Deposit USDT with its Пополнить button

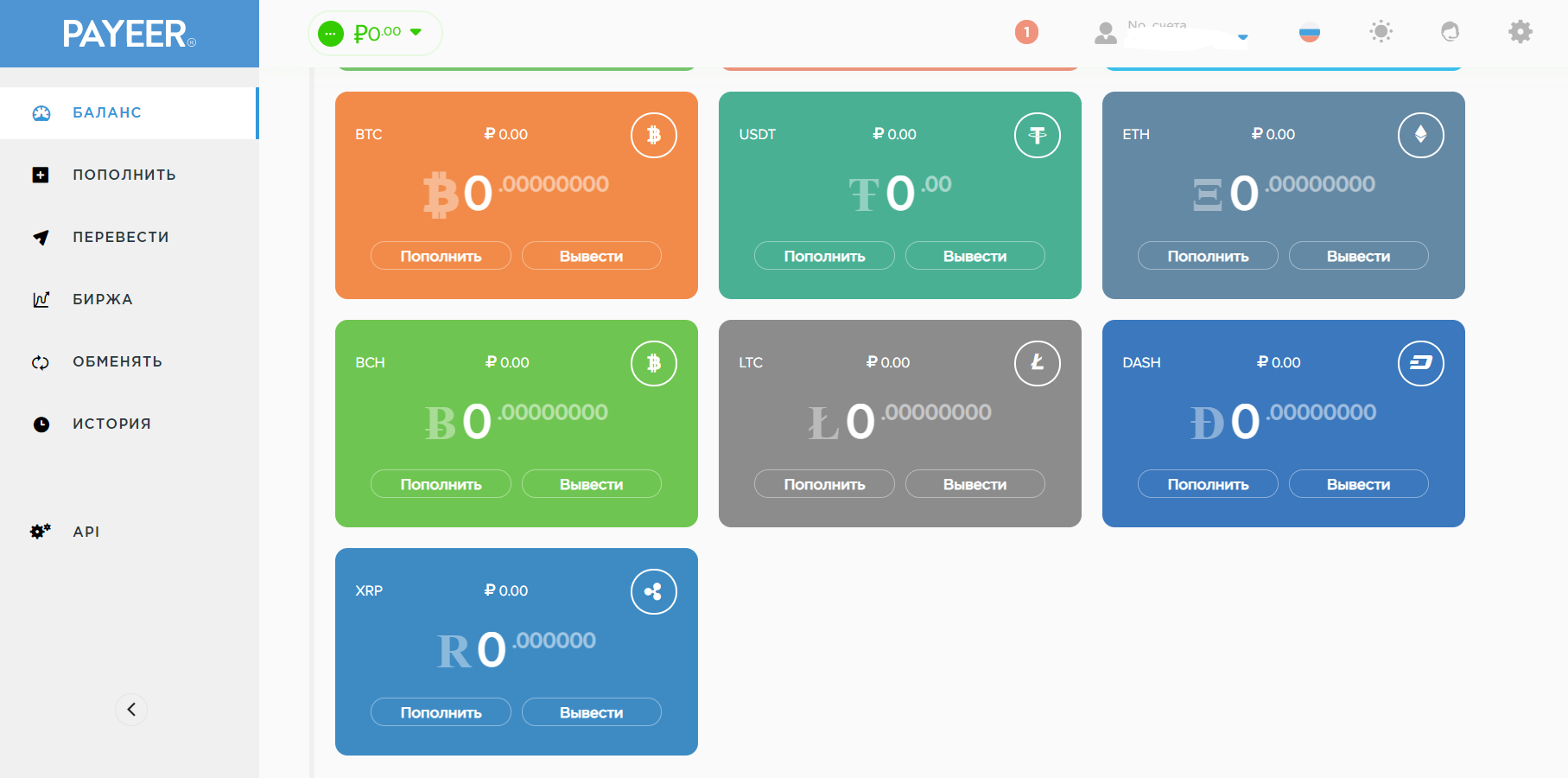(x=824, y=256)
